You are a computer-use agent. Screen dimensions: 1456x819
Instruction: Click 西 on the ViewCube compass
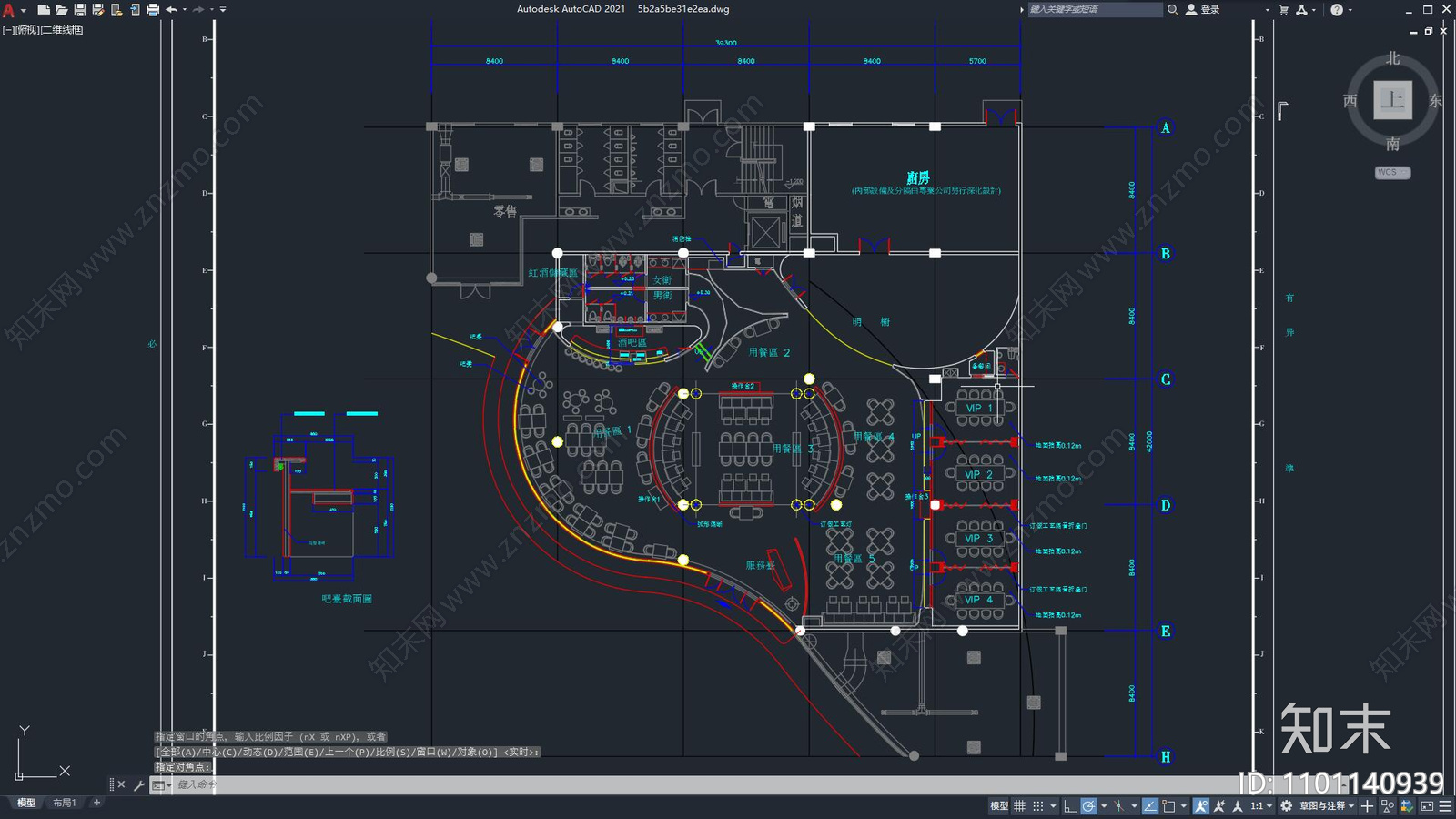pos(1350,101)
